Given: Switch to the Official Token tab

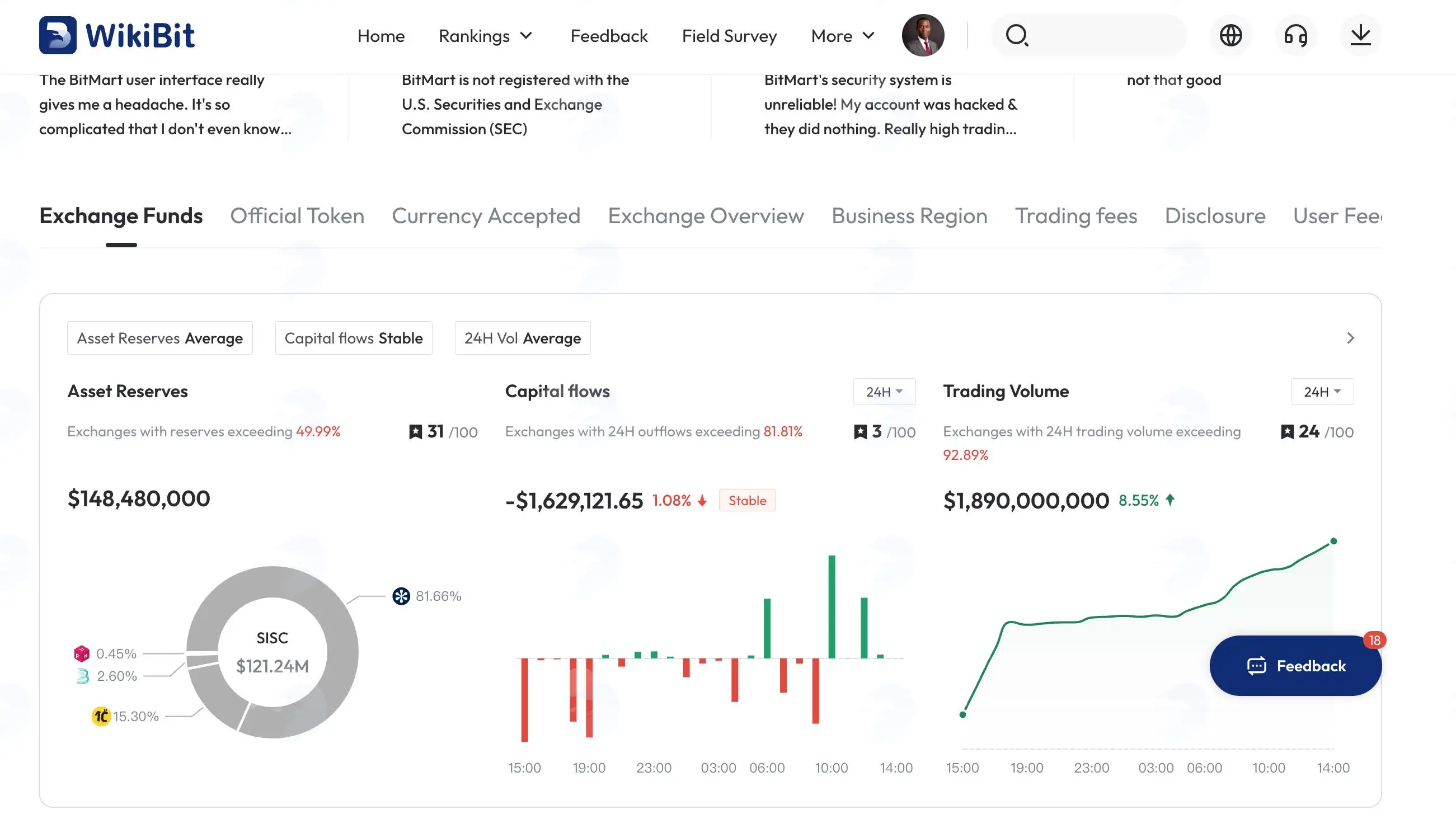Looking at the screenshot, I should click(297, 216).
